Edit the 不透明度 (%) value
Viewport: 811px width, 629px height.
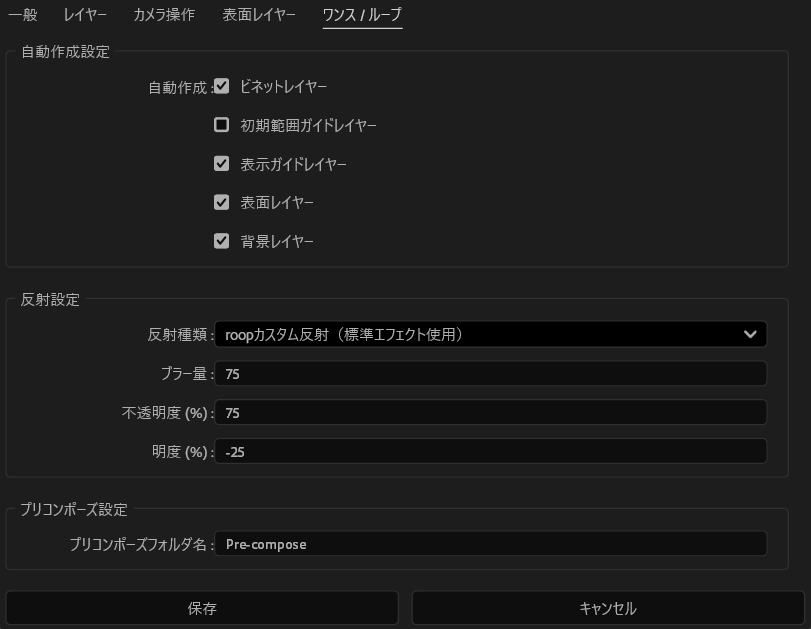tap(490, 412)
